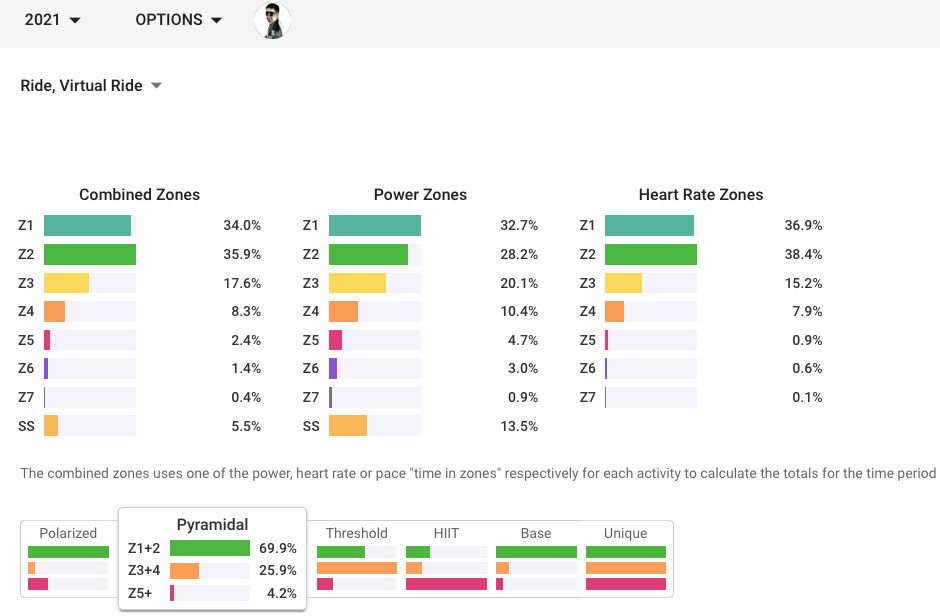
Task: Expand the OPTIONS menu
Action: (x=179, y=20)
